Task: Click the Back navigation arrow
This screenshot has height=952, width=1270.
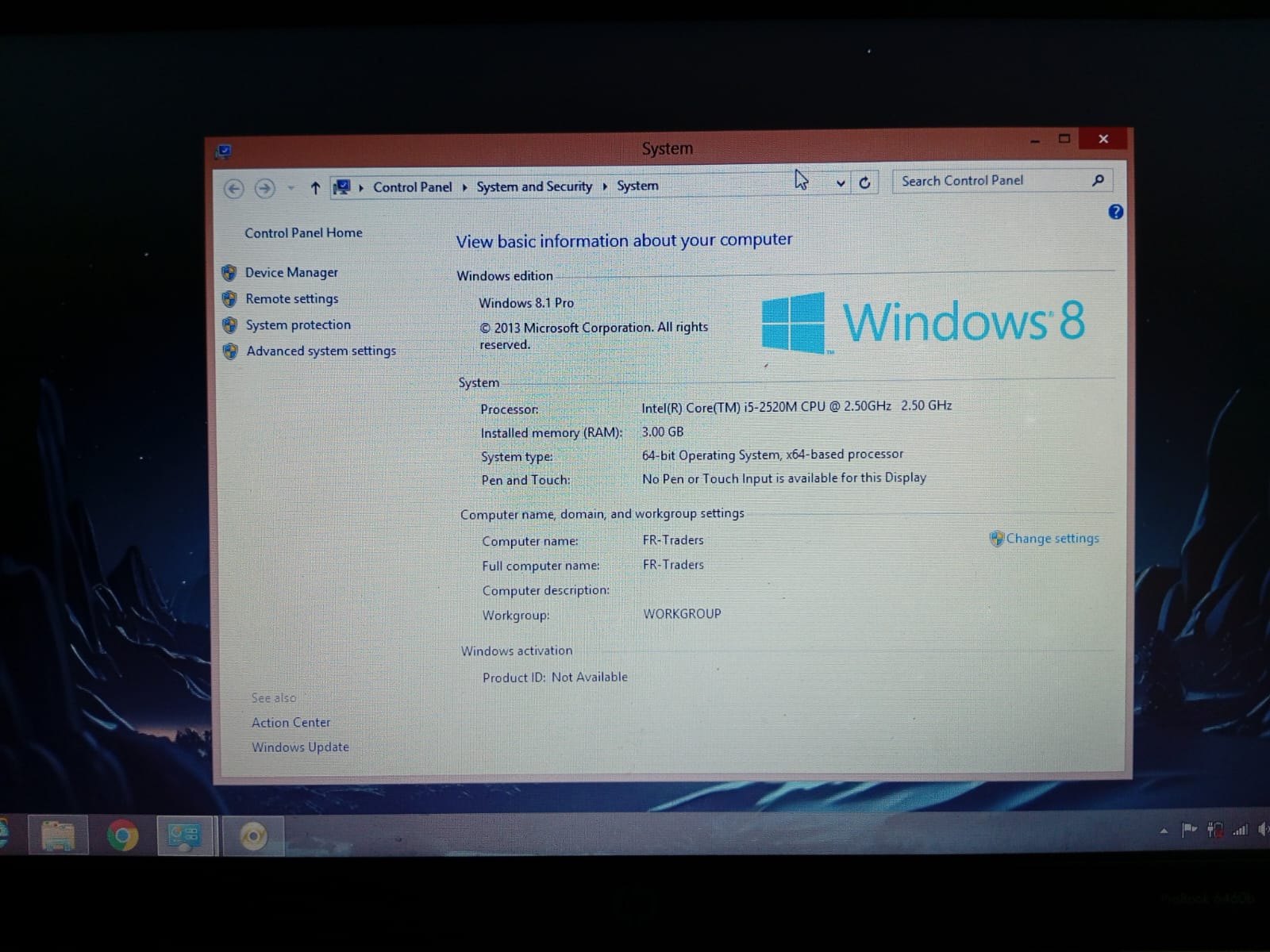Action: tap(233, 188)
